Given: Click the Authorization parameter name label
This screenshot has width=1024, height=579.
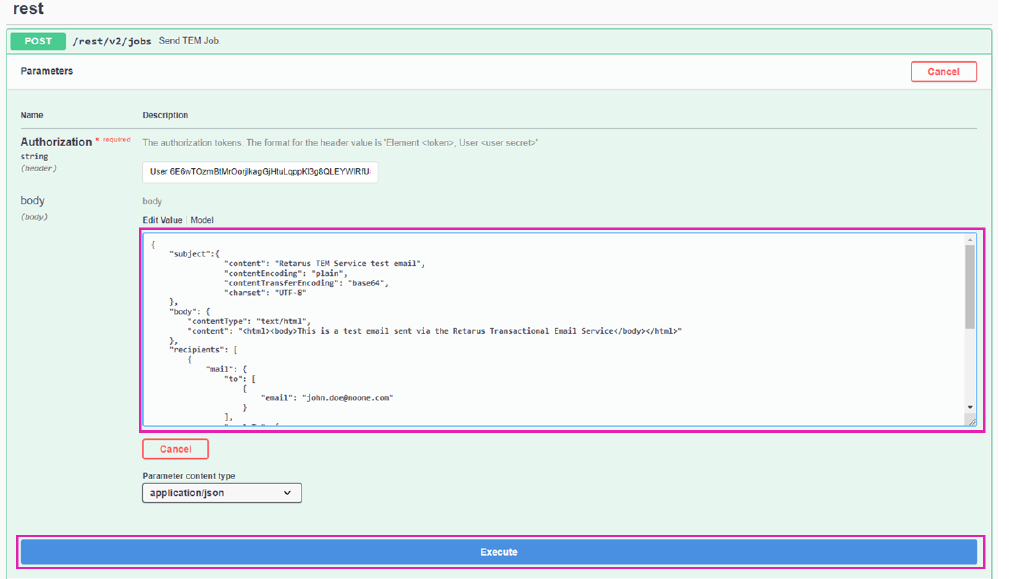Looking at the screenshot, I should [x=56, y=142].
